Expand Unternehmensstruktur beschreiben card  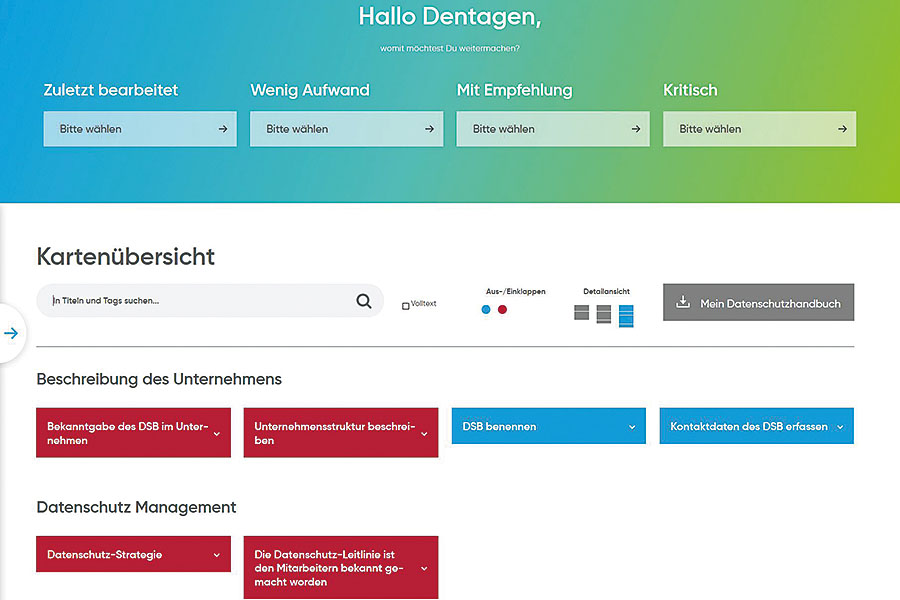coord(424,434)
